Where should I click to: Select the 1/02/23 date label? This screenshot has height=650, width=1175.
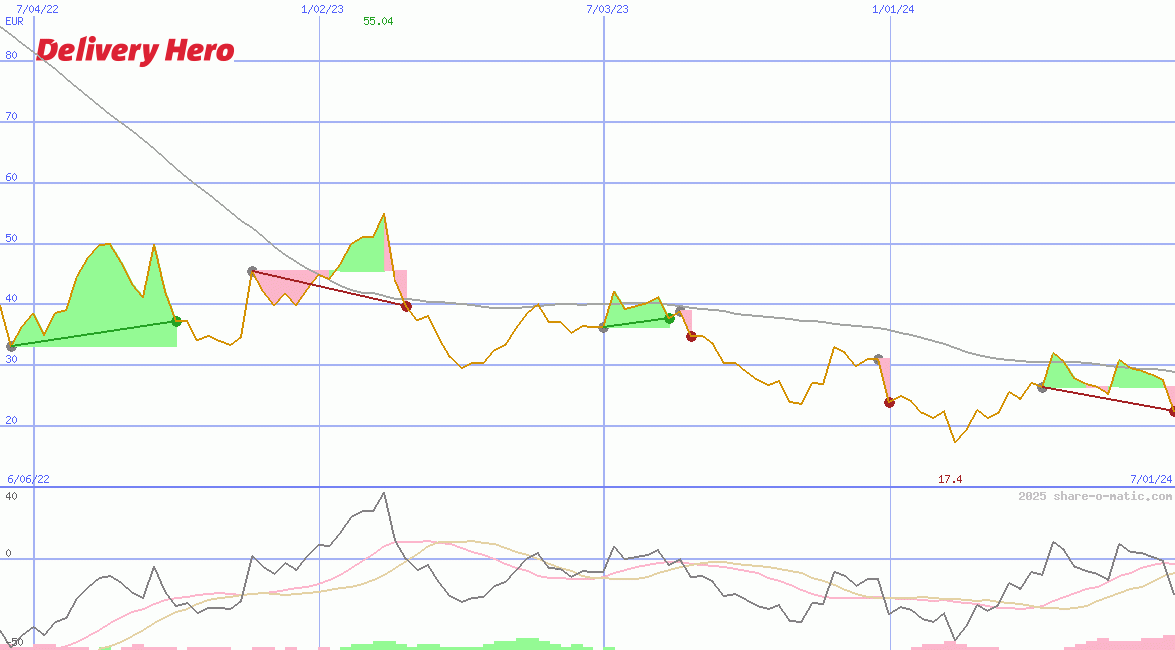pos(322,9)
